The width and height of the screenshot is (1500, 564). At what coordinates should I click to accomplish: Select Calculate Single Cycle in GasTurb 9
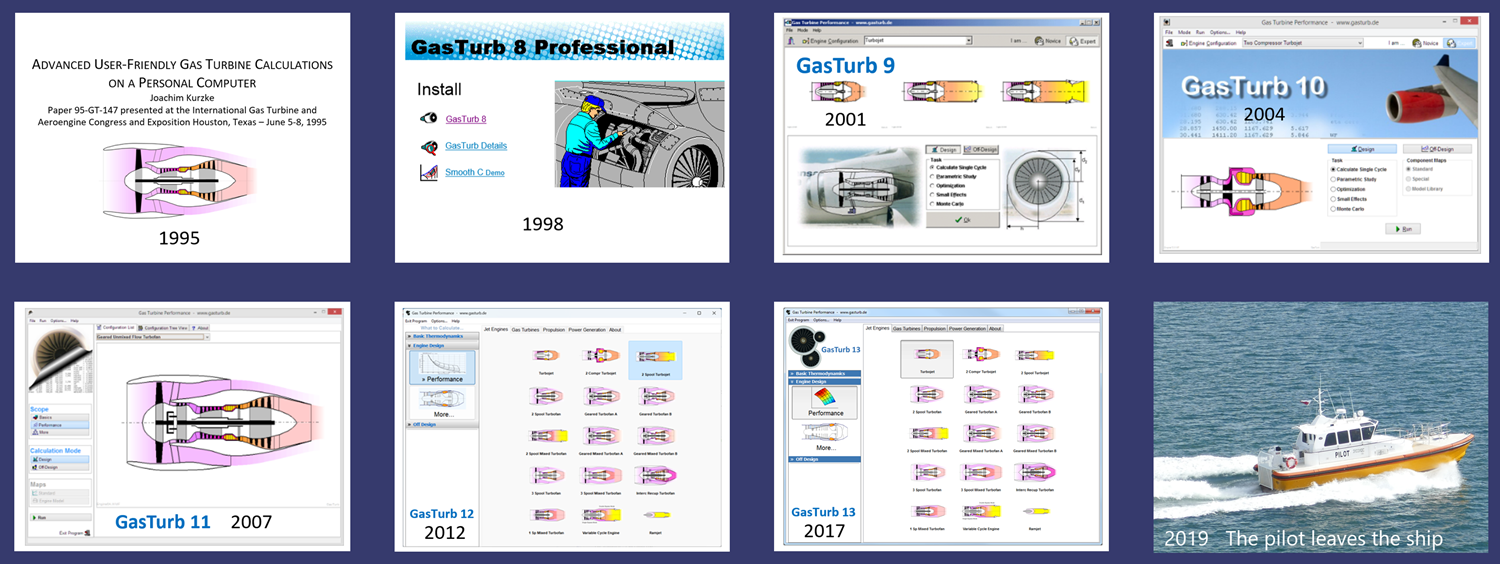(x=958, y=168)
